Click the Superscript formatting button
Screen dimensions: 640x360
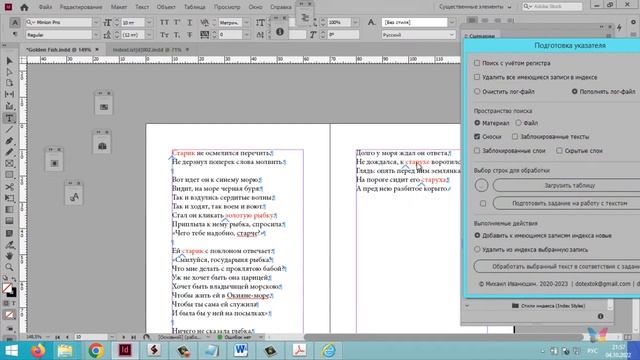(177, 22)
